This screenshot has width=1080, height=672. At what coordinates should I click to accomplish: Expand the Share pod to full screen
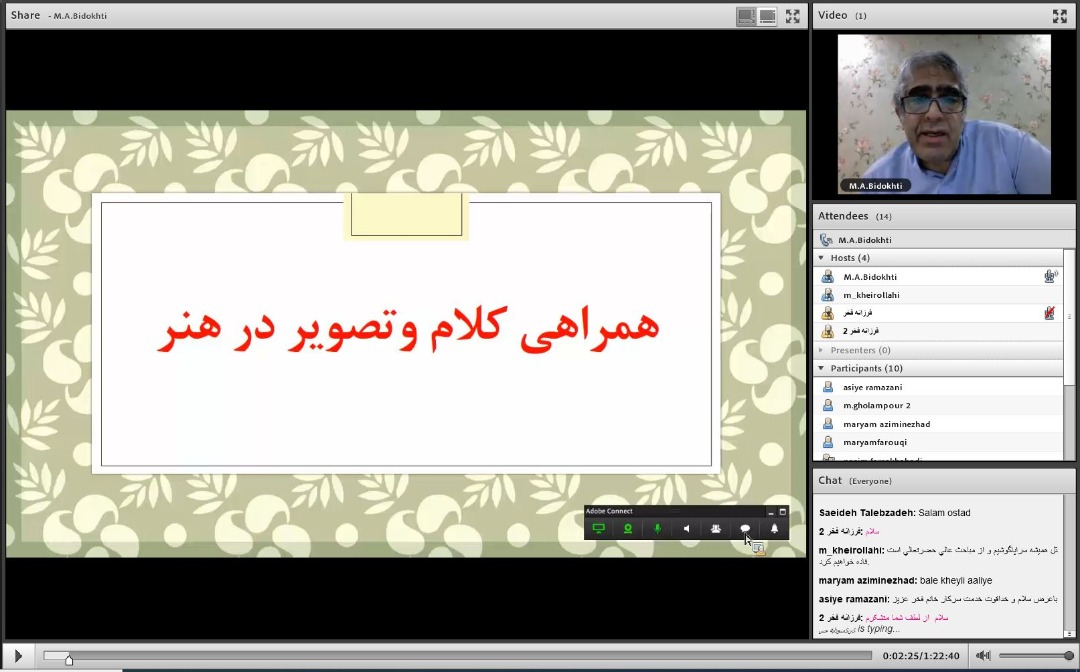792,16
